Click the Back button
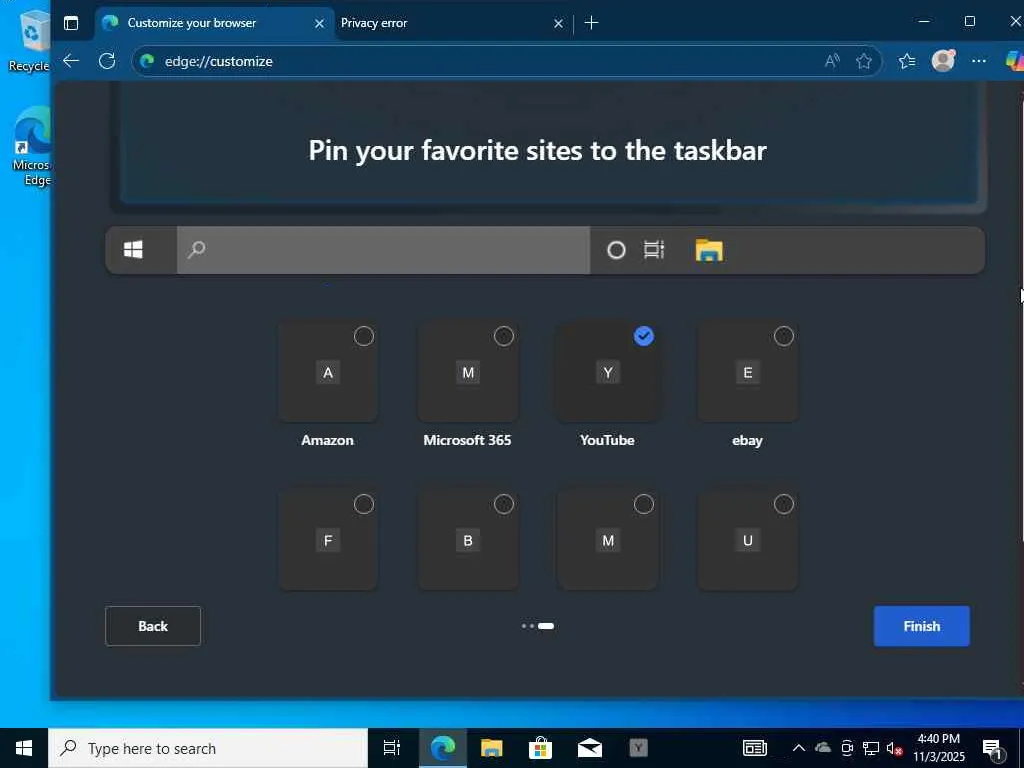 [153, 626]
